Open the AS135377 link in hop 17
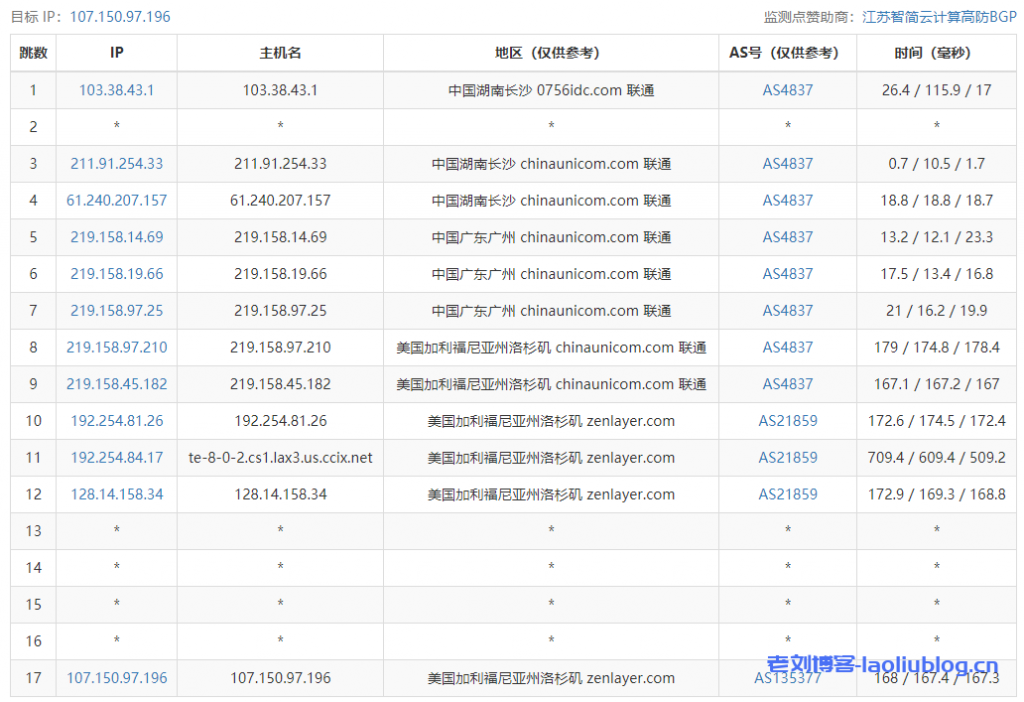This screenshot has height=702, width=1024. [787, 678]
